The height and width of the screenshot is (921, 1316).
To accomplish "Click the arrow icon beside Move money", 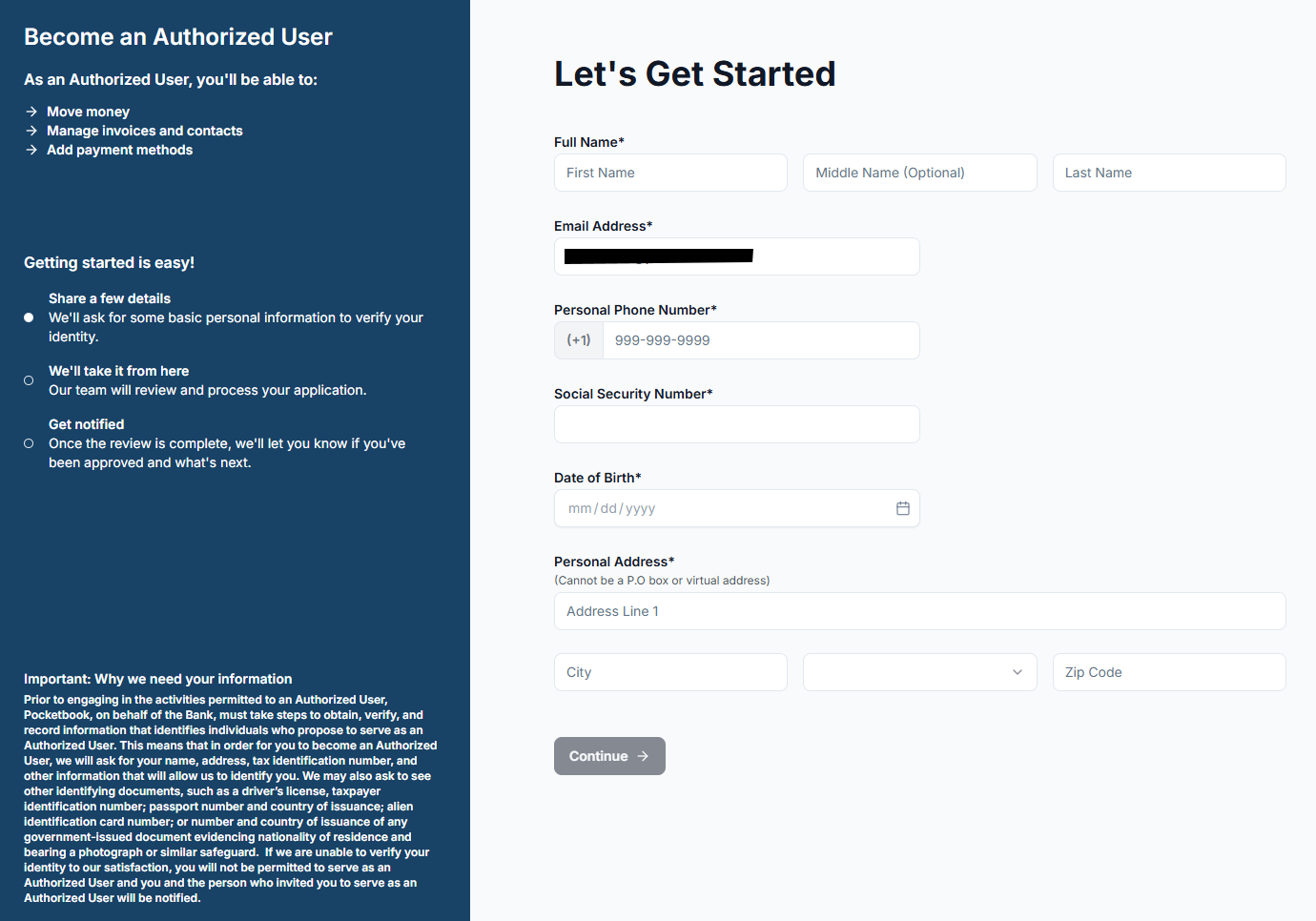I will coord(29,112).
